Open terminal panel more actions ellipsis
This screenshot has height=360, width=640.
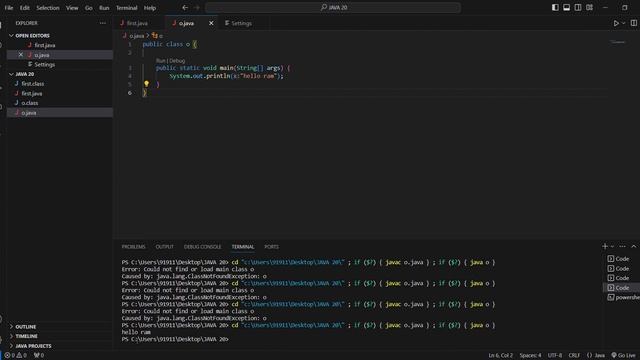pos(622,247)
